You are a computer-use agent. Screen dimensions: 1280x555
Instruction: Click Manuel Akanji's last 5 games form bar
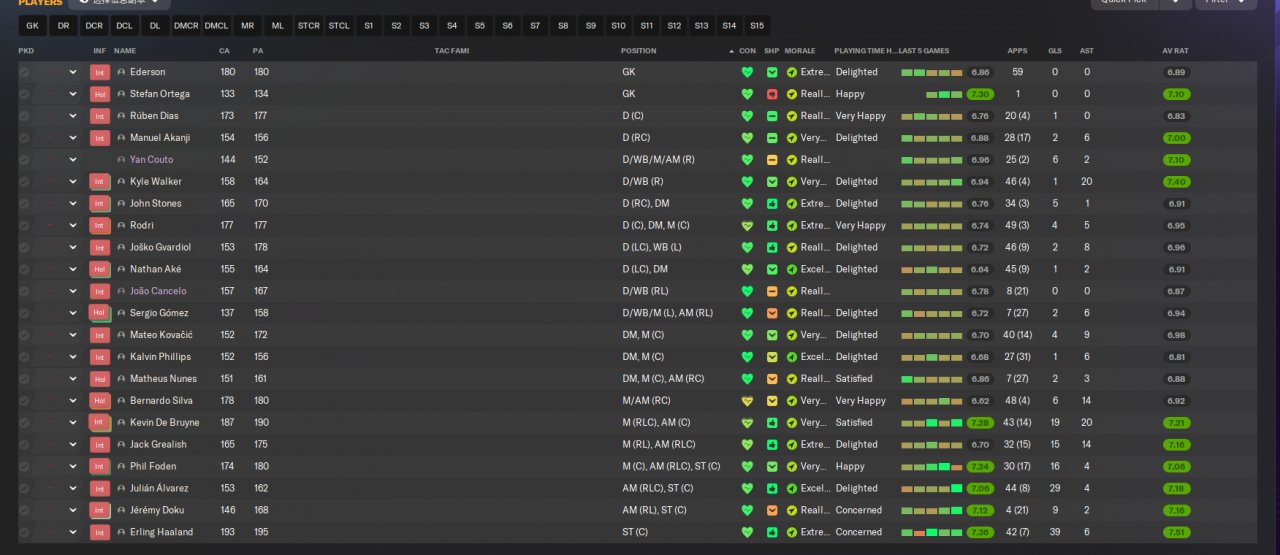click(x=931, y=138)
